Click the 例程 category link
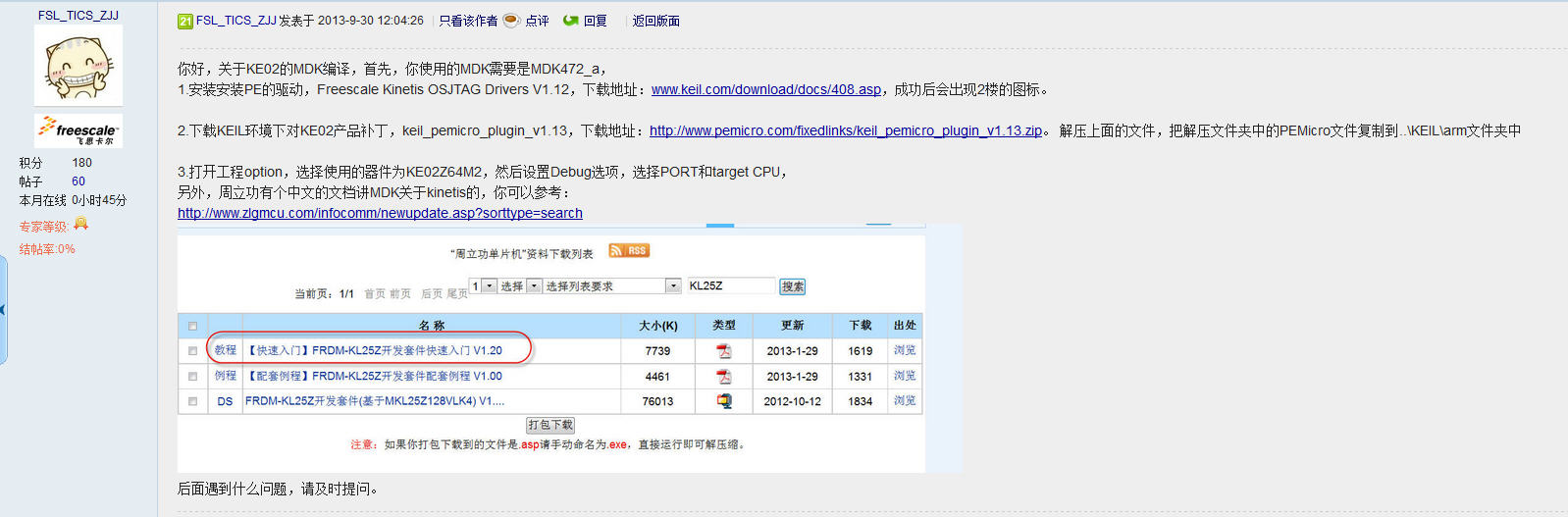The image size is (1568, 517). [x=226, y=376]
